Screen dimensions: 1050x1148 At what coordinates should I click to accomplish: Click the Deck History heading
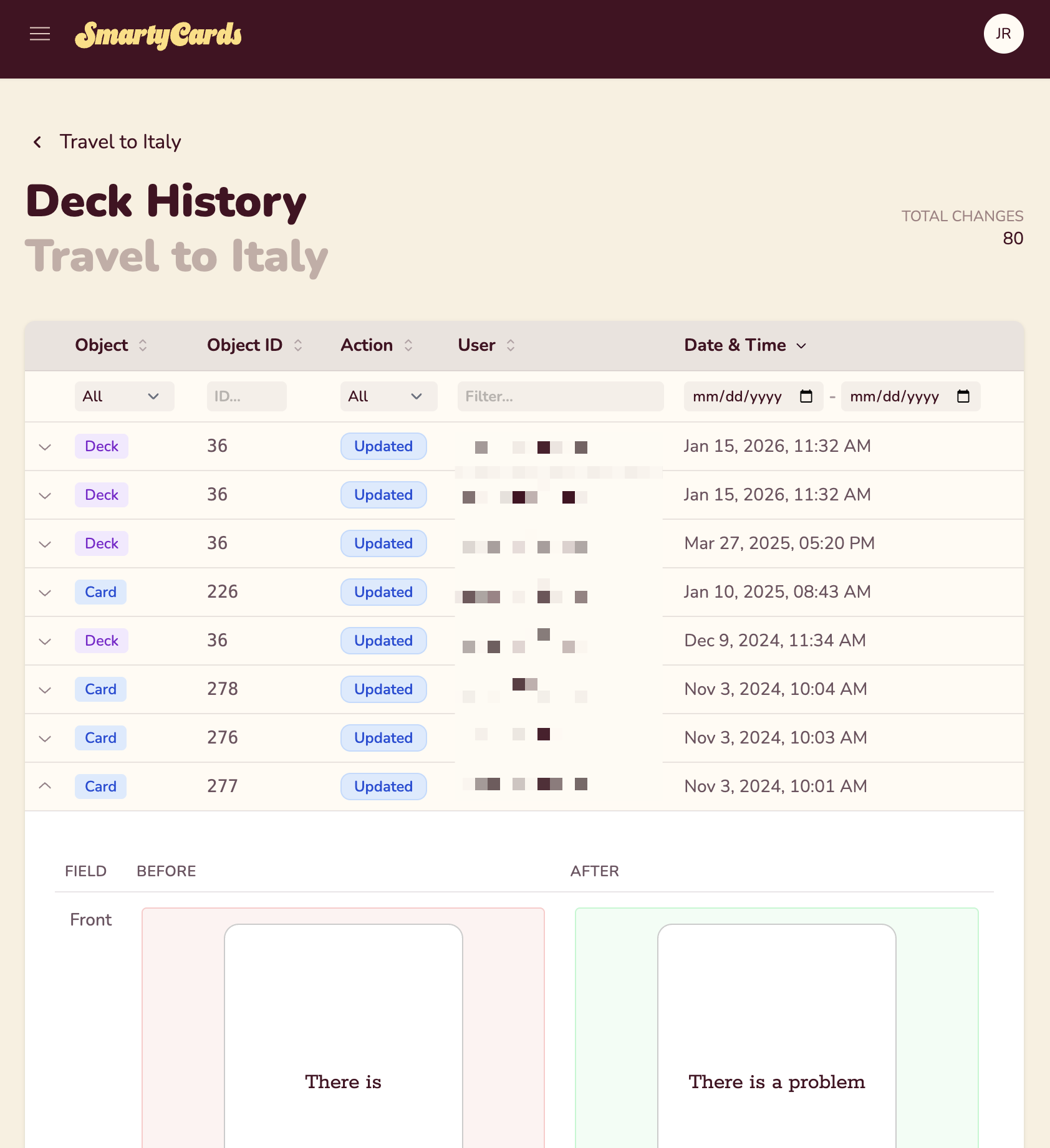pos(166,201)
